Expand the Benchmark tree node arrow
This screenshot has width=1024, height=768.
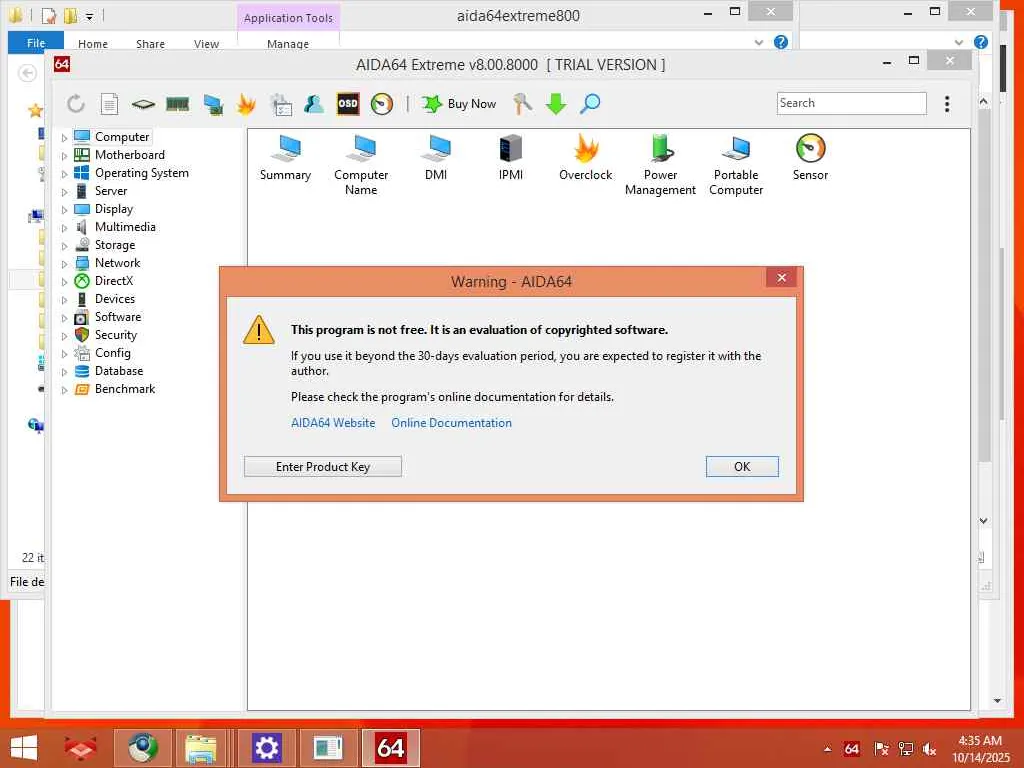tap(64, 390)
